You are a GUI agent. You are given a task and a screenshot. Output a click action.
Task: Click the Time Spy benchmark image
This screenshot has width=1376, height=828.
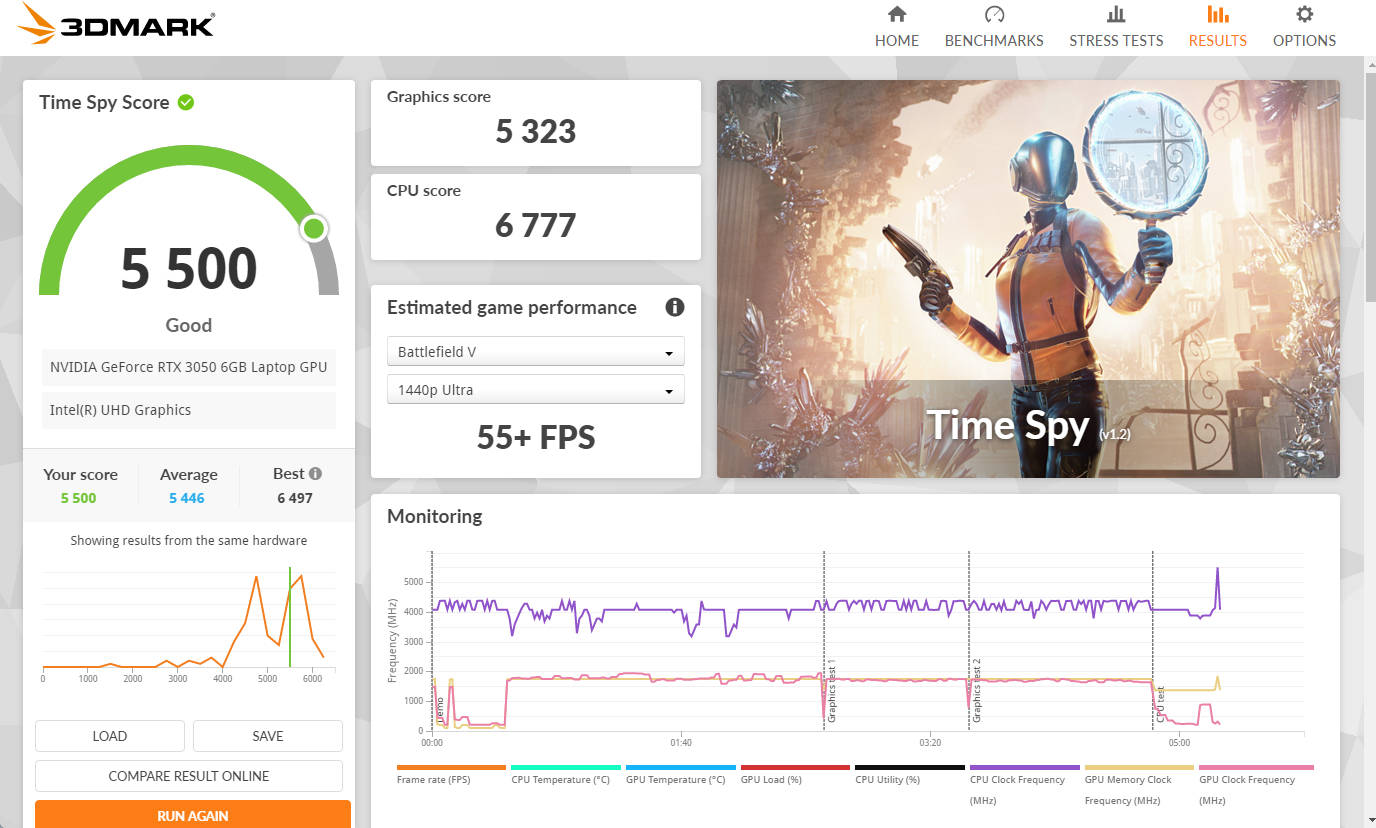click(1028, 279)
